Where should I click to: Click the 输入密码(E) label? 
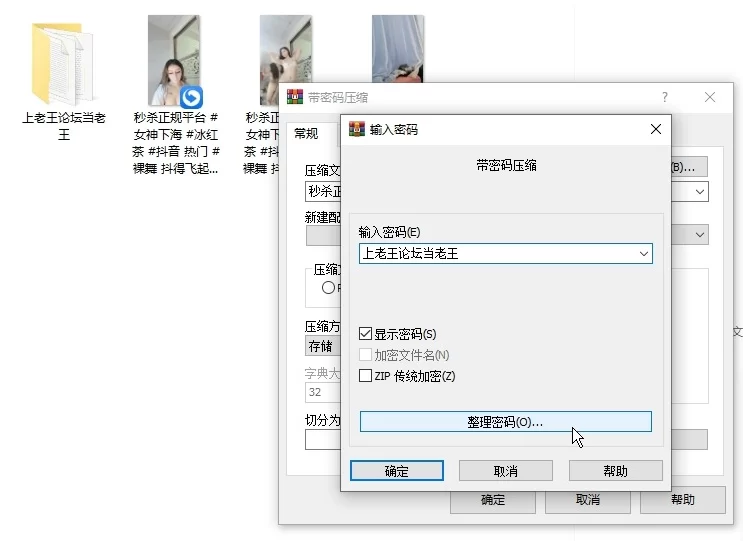tap(389, 232)
